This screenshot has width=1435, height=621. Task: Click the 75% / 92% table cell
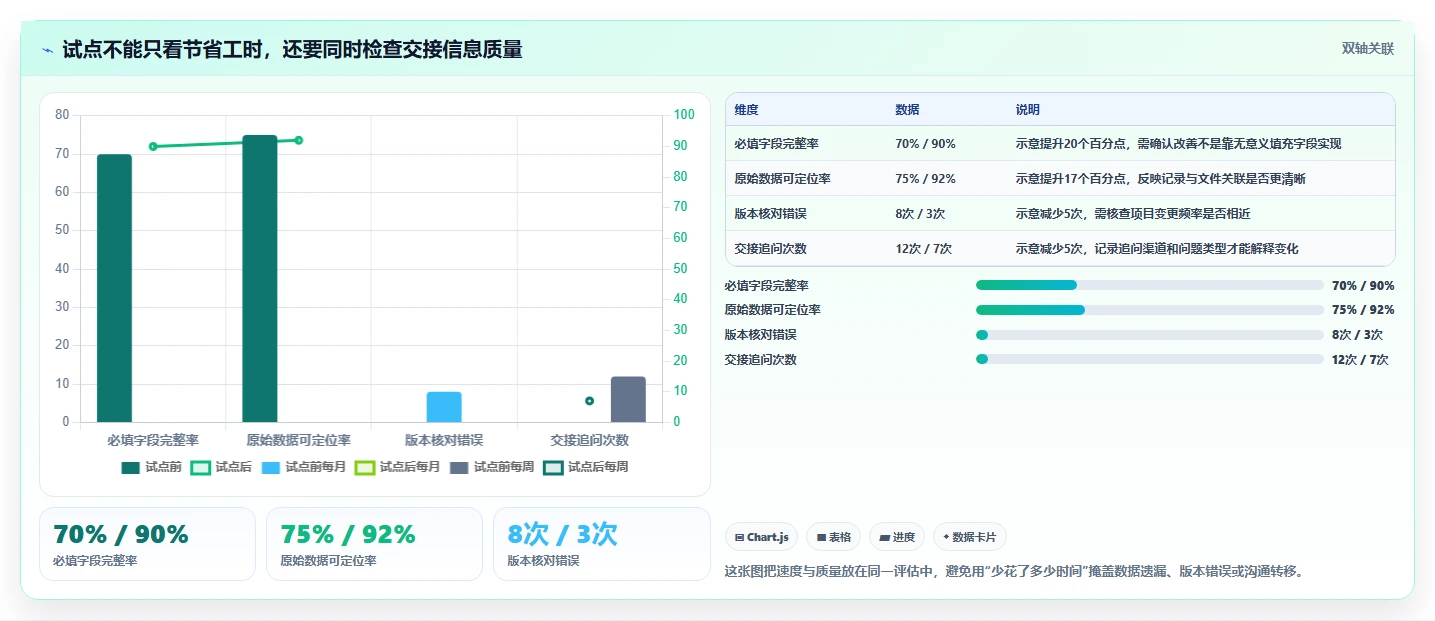coord(925,179)
